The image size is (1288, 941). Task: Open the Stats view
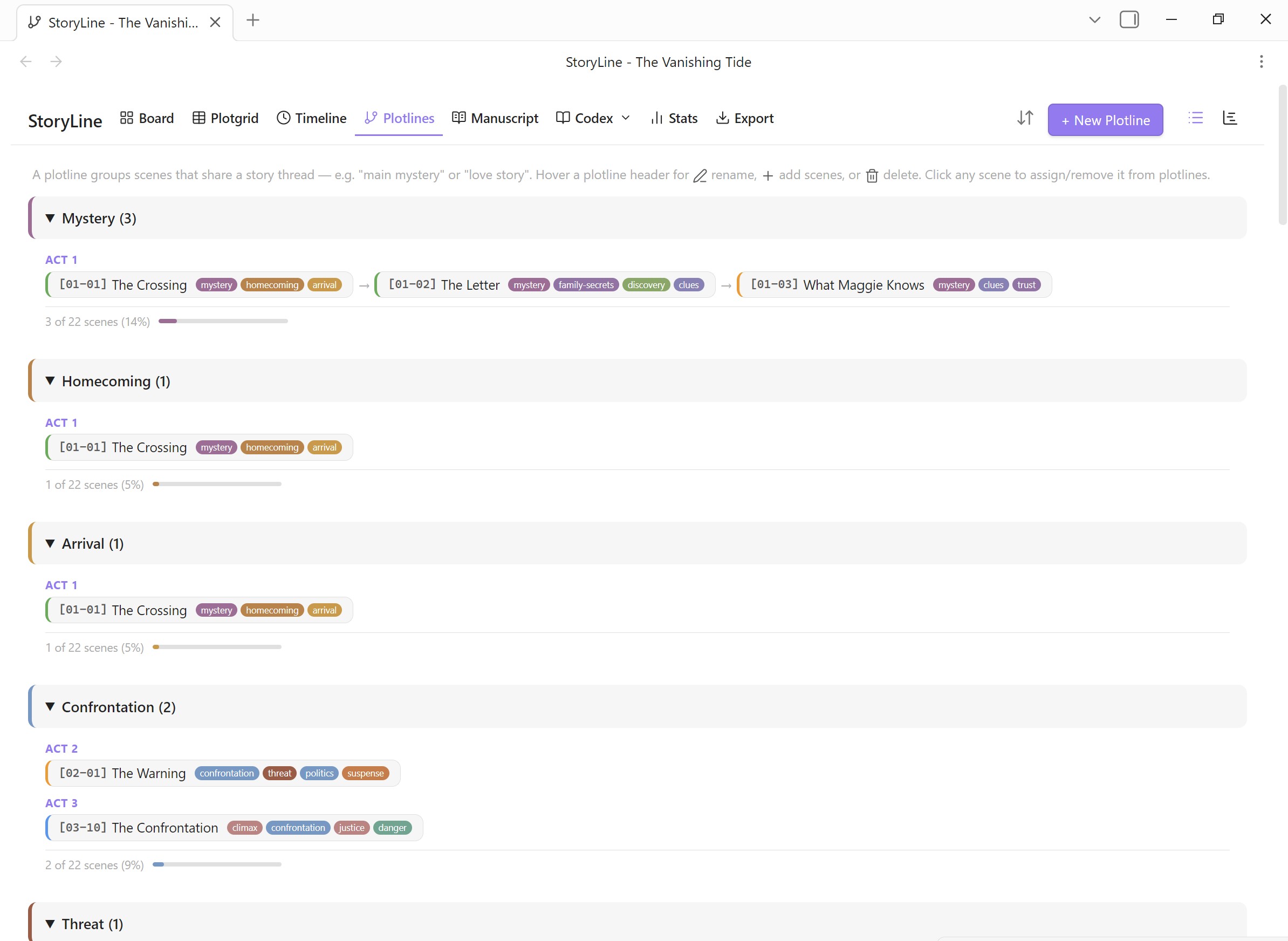(x=674, y=118)
